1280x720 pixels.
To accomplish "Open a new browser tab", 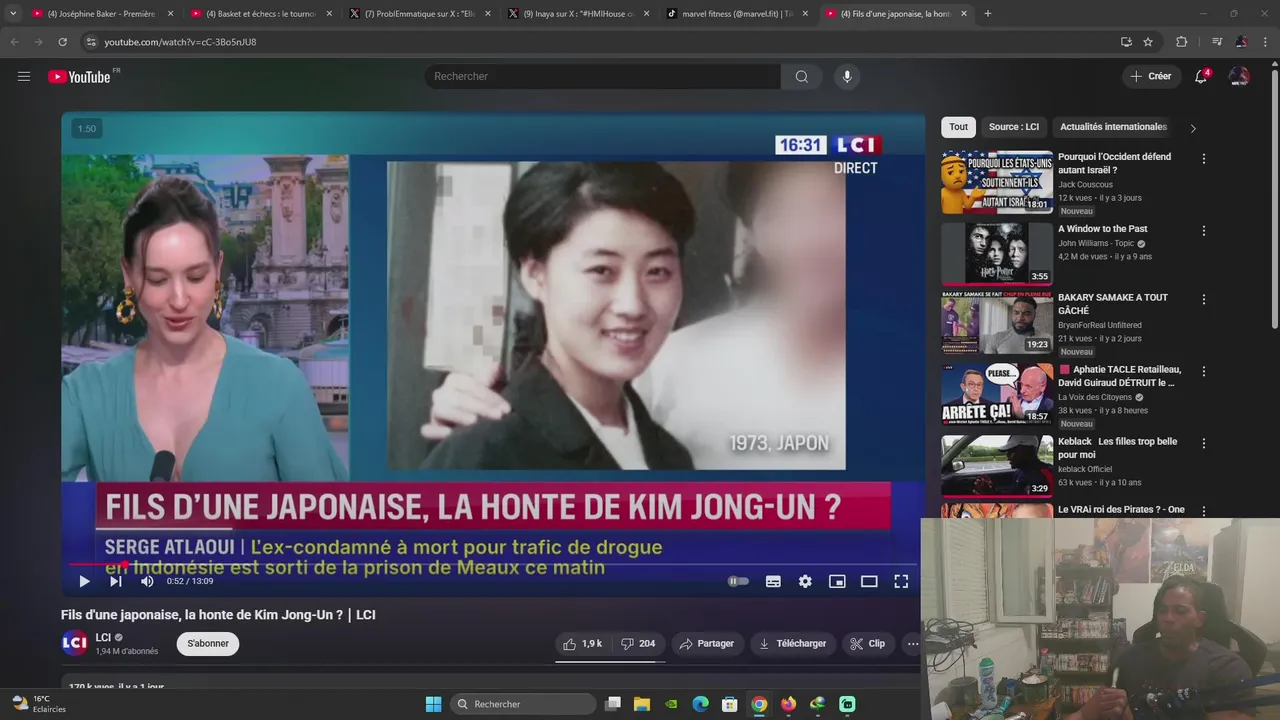I will tap(988, 14).
